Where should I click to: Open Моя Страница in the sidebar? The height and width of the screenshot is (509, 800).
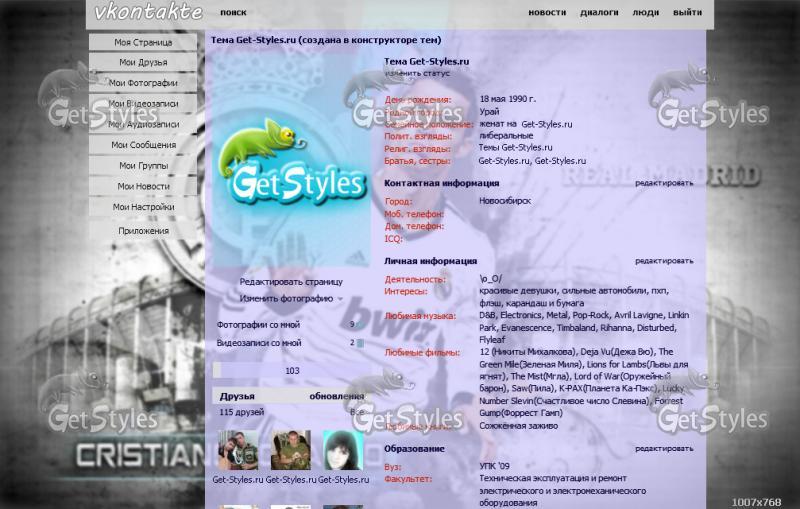tap(143, 43)
